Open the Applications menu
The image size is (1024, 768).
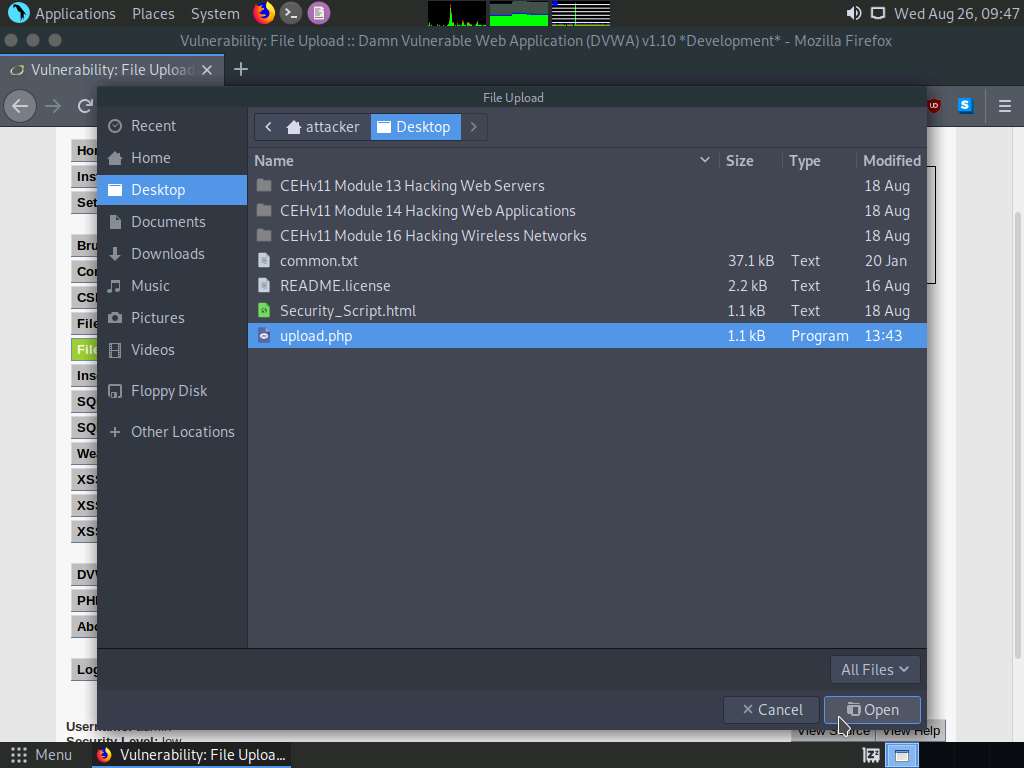[x=62, y=13]
